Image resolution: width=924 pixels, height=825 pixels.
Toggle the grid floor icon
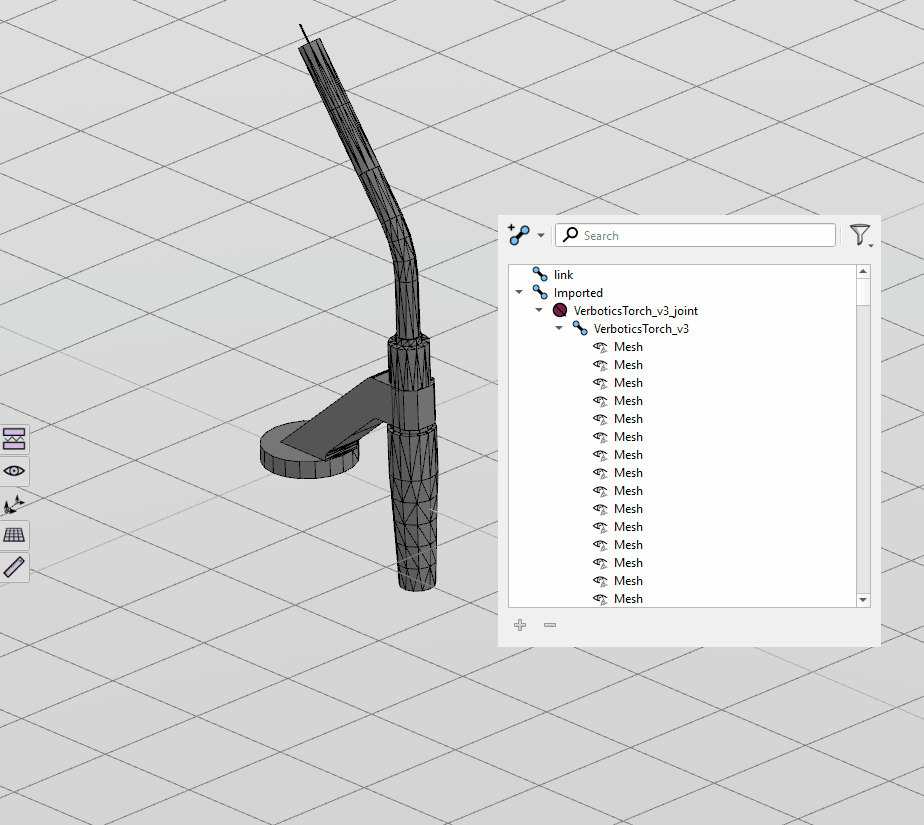tap(14, 535)
